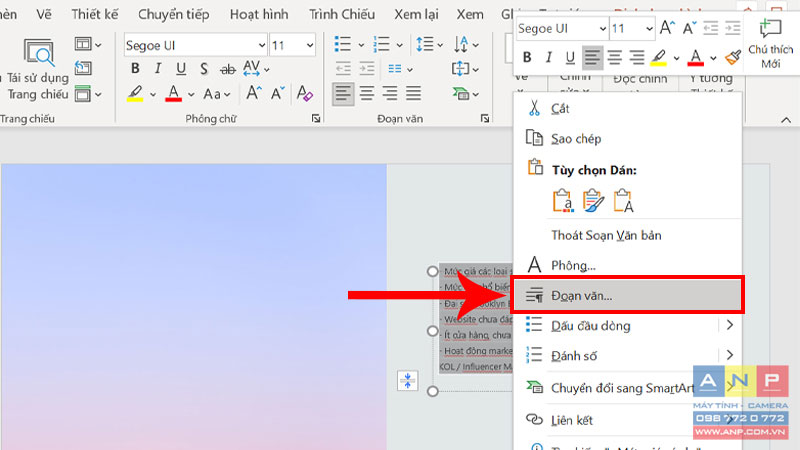The height and width of the screenshot is (450, 800).
Task: Open the Hoạt hình ribbon tab
Action: (259, 14)
